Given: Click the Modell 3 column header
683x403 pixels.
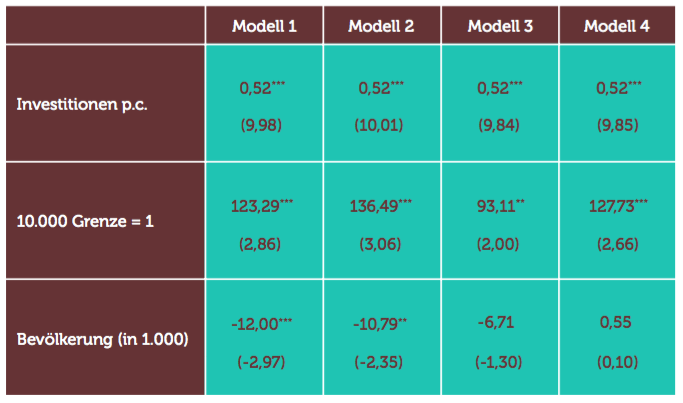Looking at the screenshot, I should click(x=500, y=26).
